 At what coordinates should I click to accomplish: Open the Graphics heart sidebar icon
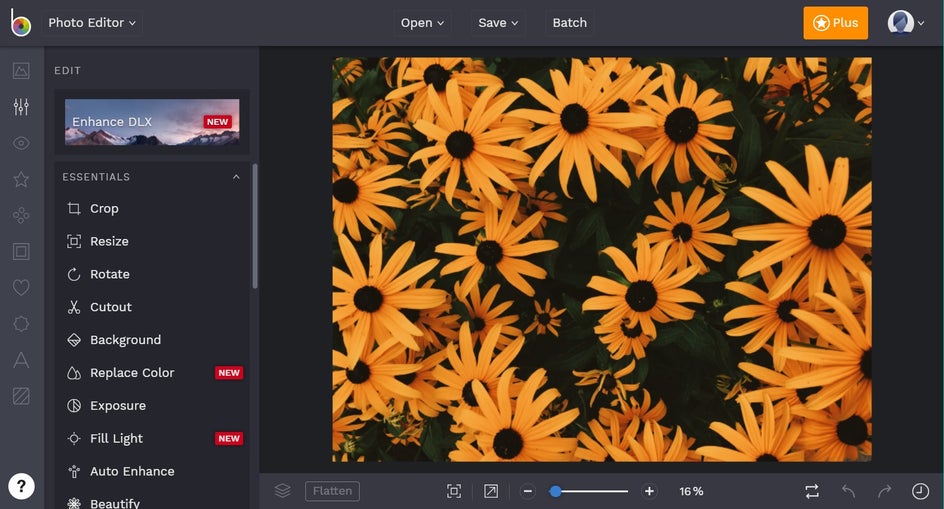21,287
